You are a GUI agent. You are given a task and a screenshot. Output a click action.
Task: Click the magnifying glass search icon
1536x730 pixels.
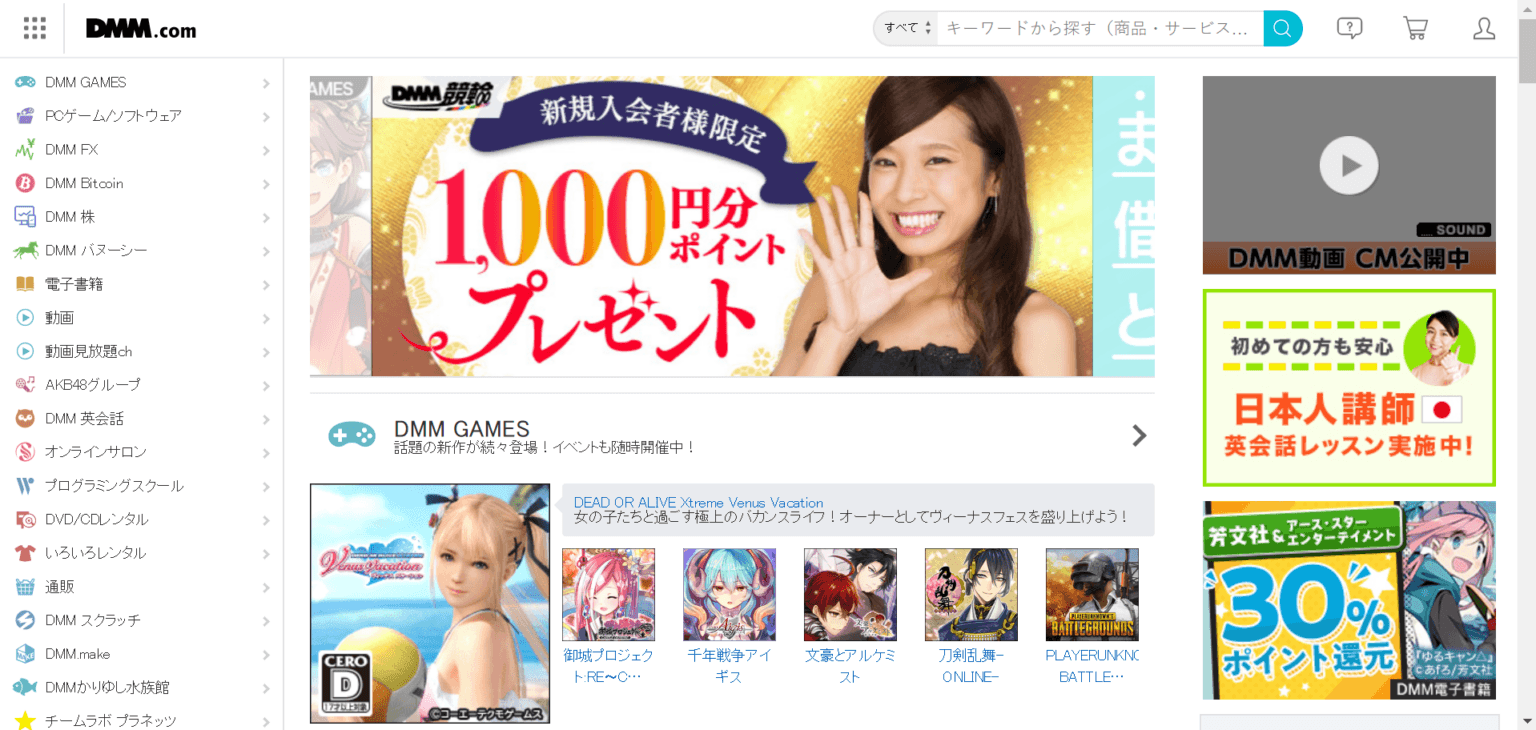pos(1282,28)
